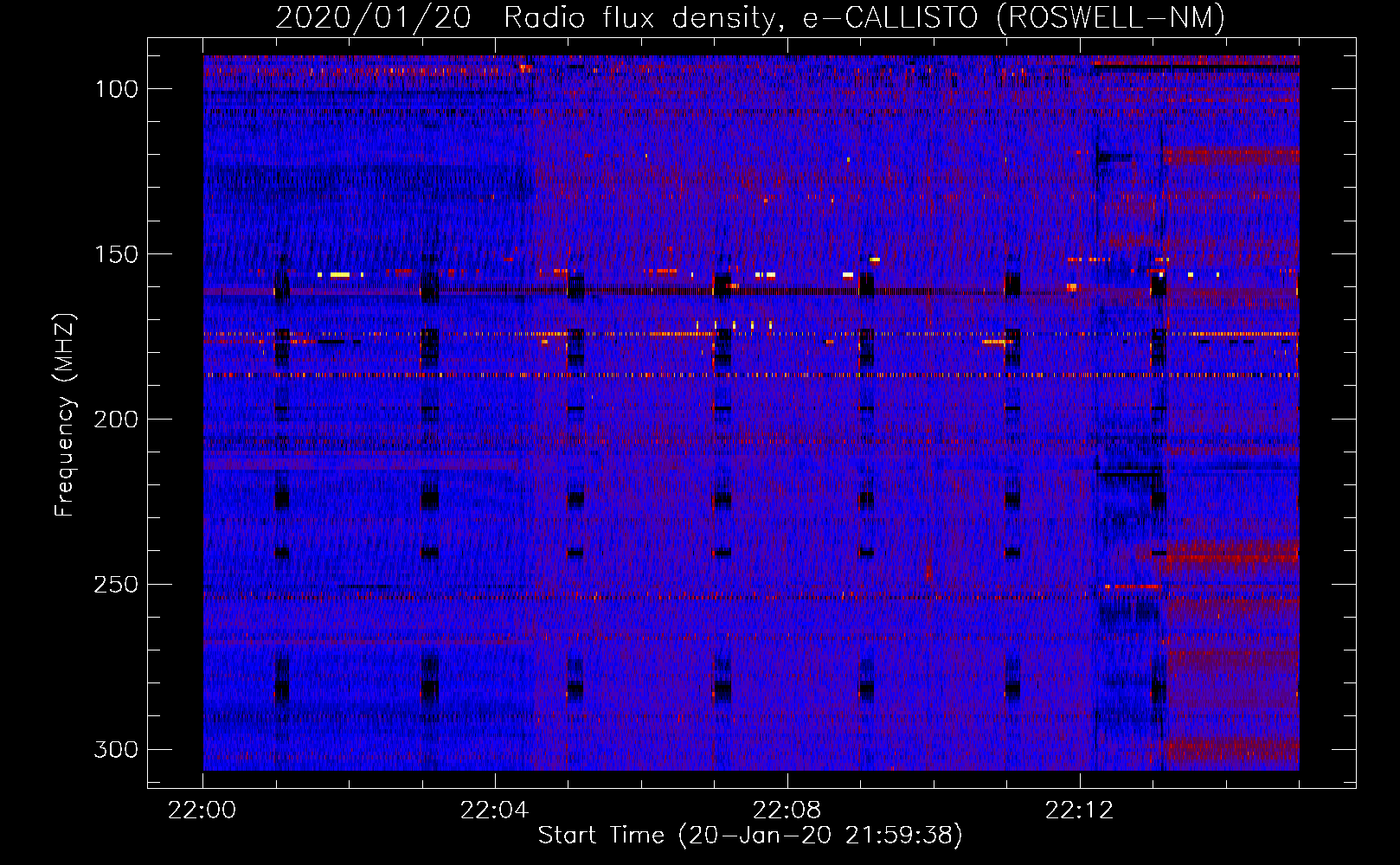Select the "22:12" time tick label
1400x865 pixels.
click(1079, 811)
